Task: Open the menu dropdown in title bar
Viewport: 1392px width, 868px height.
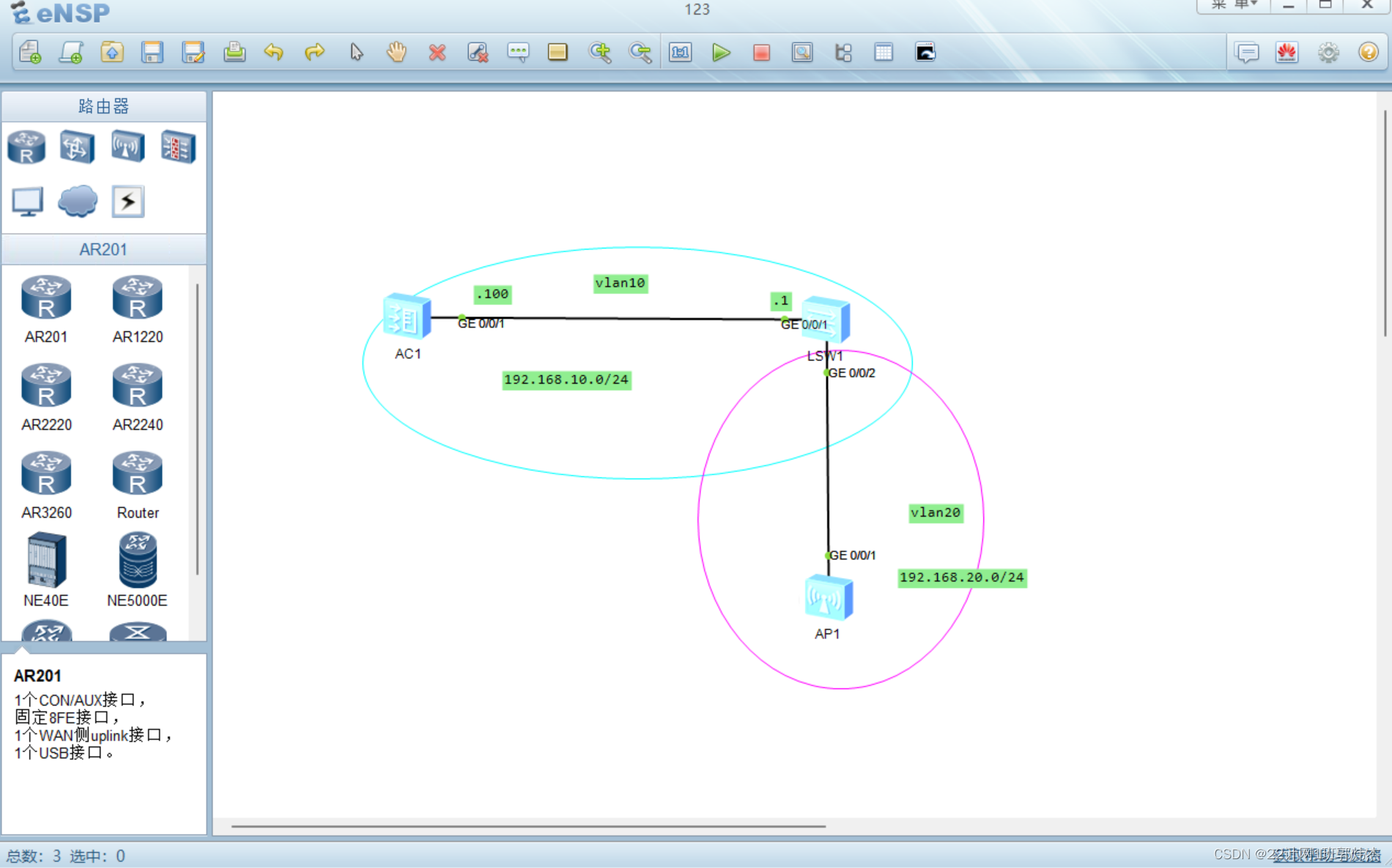Action: pyautogui.click(x=1234, y=5)
